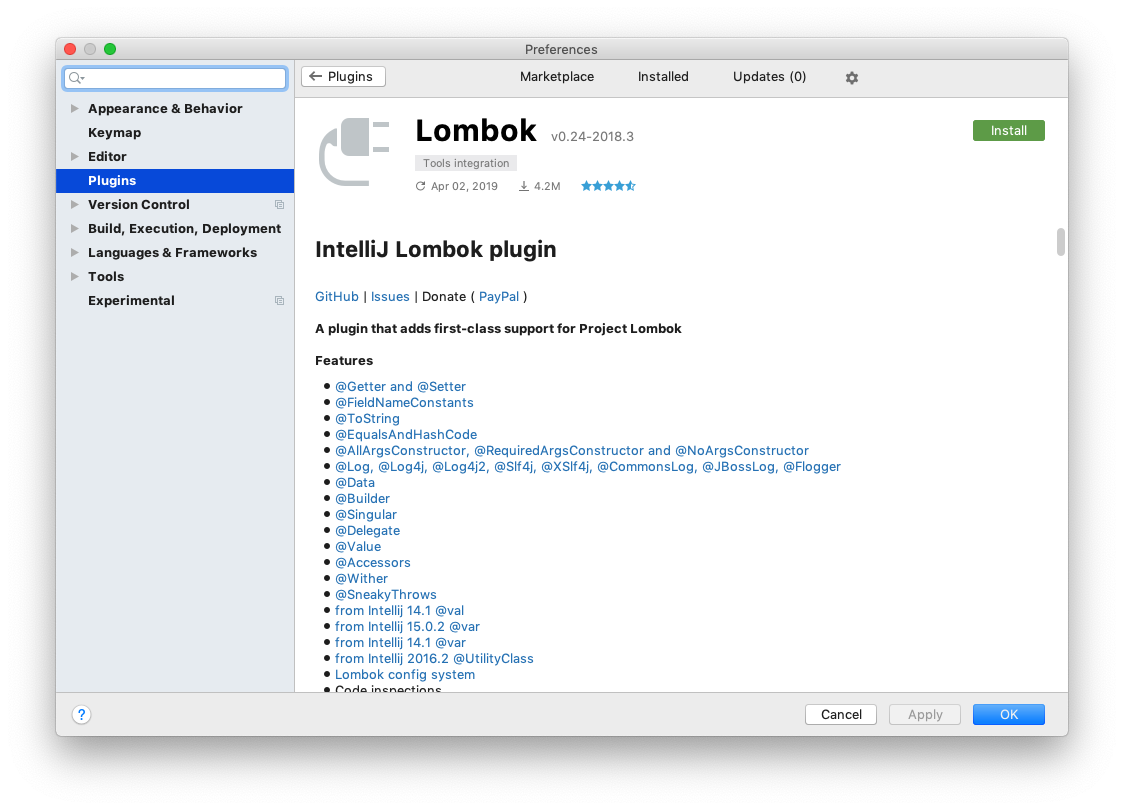Open the @Getter and @Setter link
1124x810 pixels.
coord(401,387)
